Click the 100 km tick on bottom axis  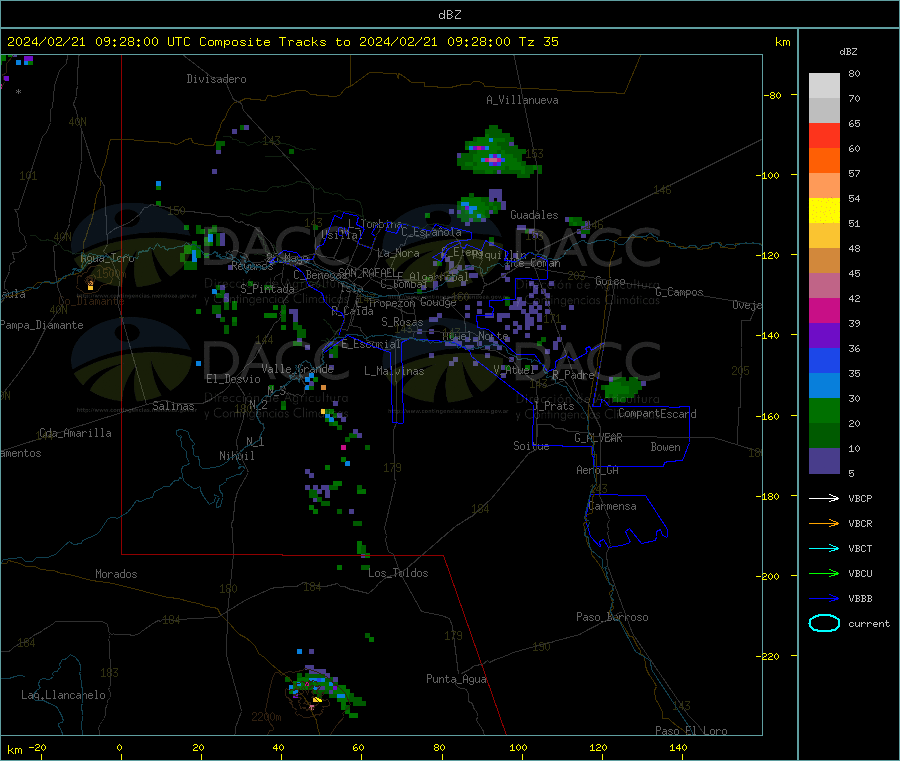point(518,747)
